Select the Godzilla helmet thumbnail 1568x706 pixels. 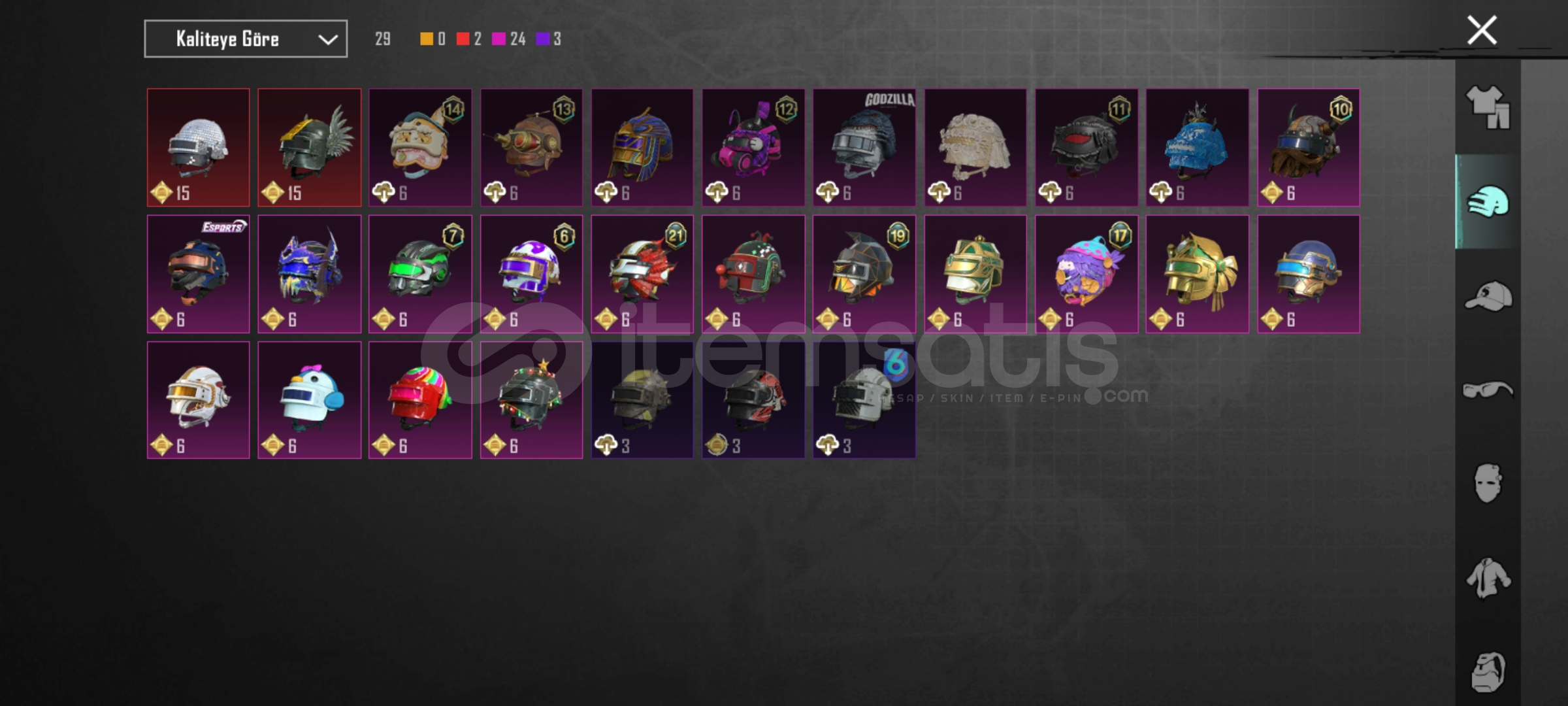pos(864,148)
